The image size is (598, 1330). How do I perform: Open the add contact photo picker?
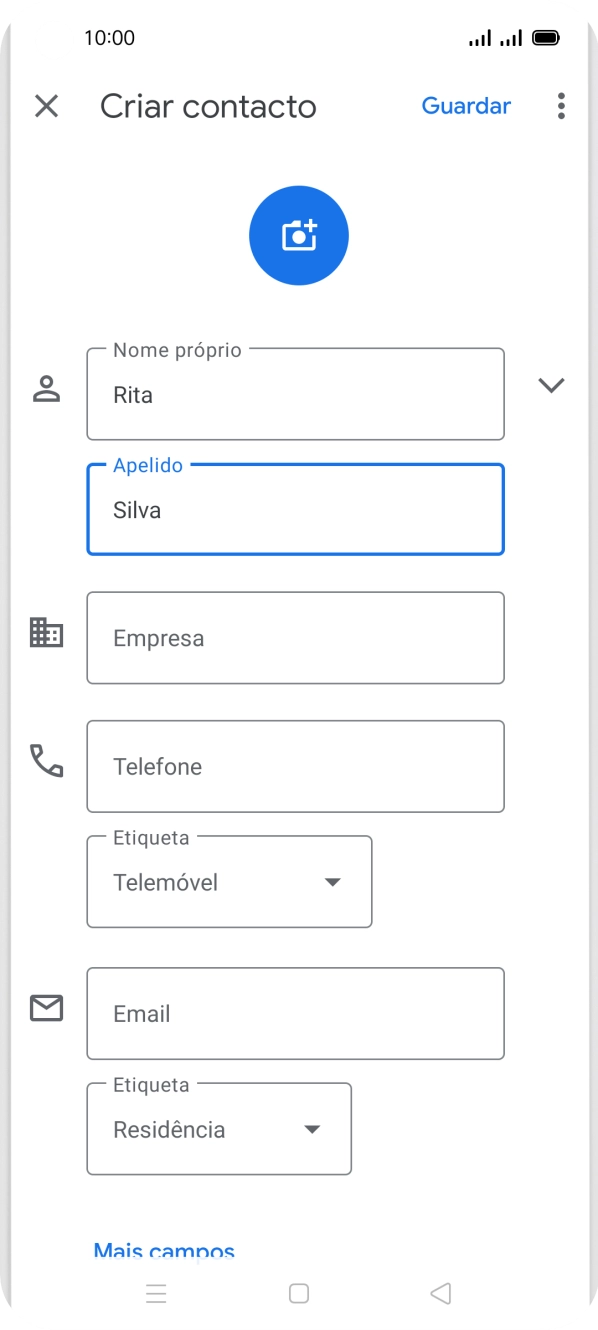[x=298, y=235]
